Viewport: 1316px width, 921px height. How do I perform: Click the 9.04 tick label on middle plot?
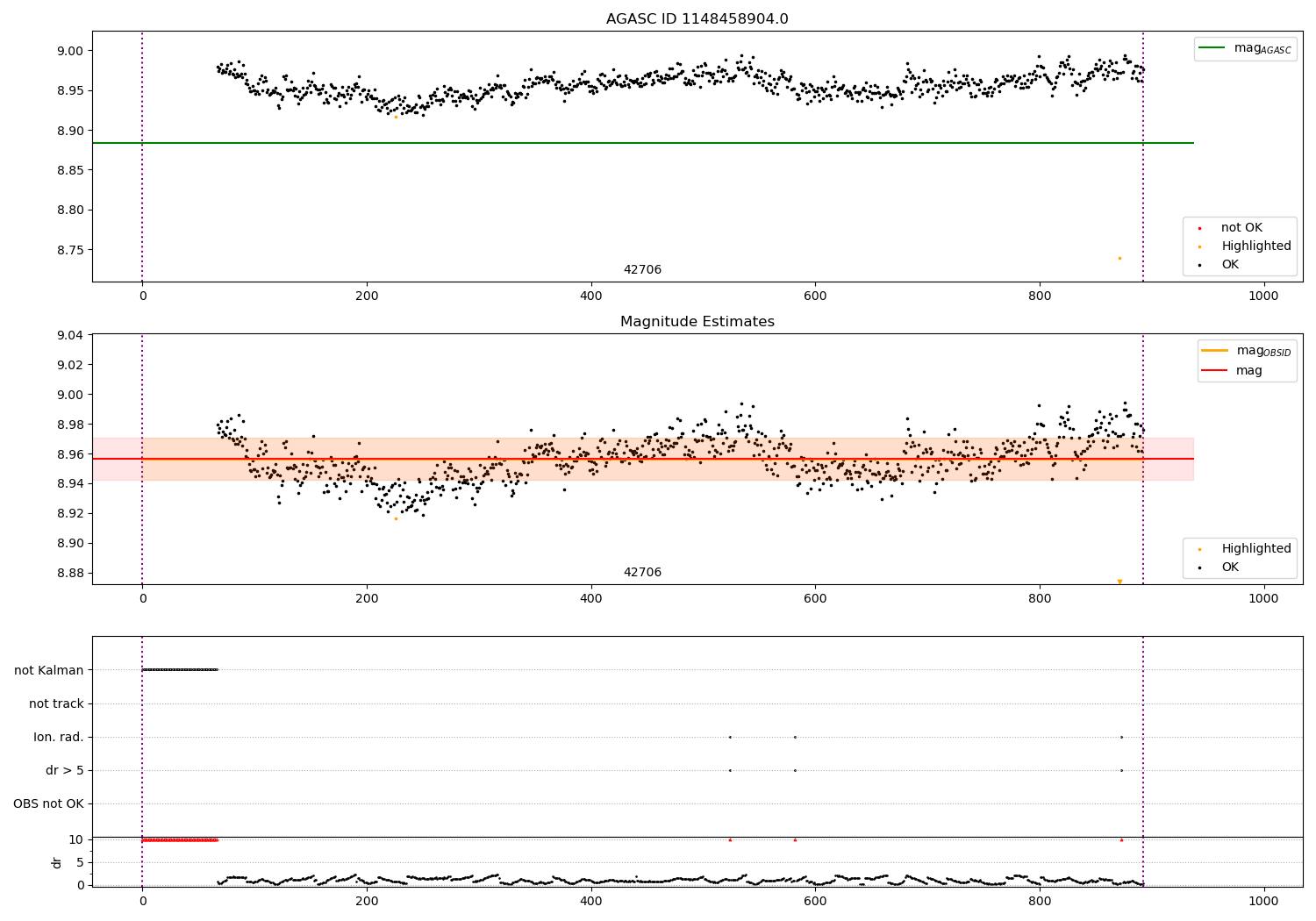70,335
